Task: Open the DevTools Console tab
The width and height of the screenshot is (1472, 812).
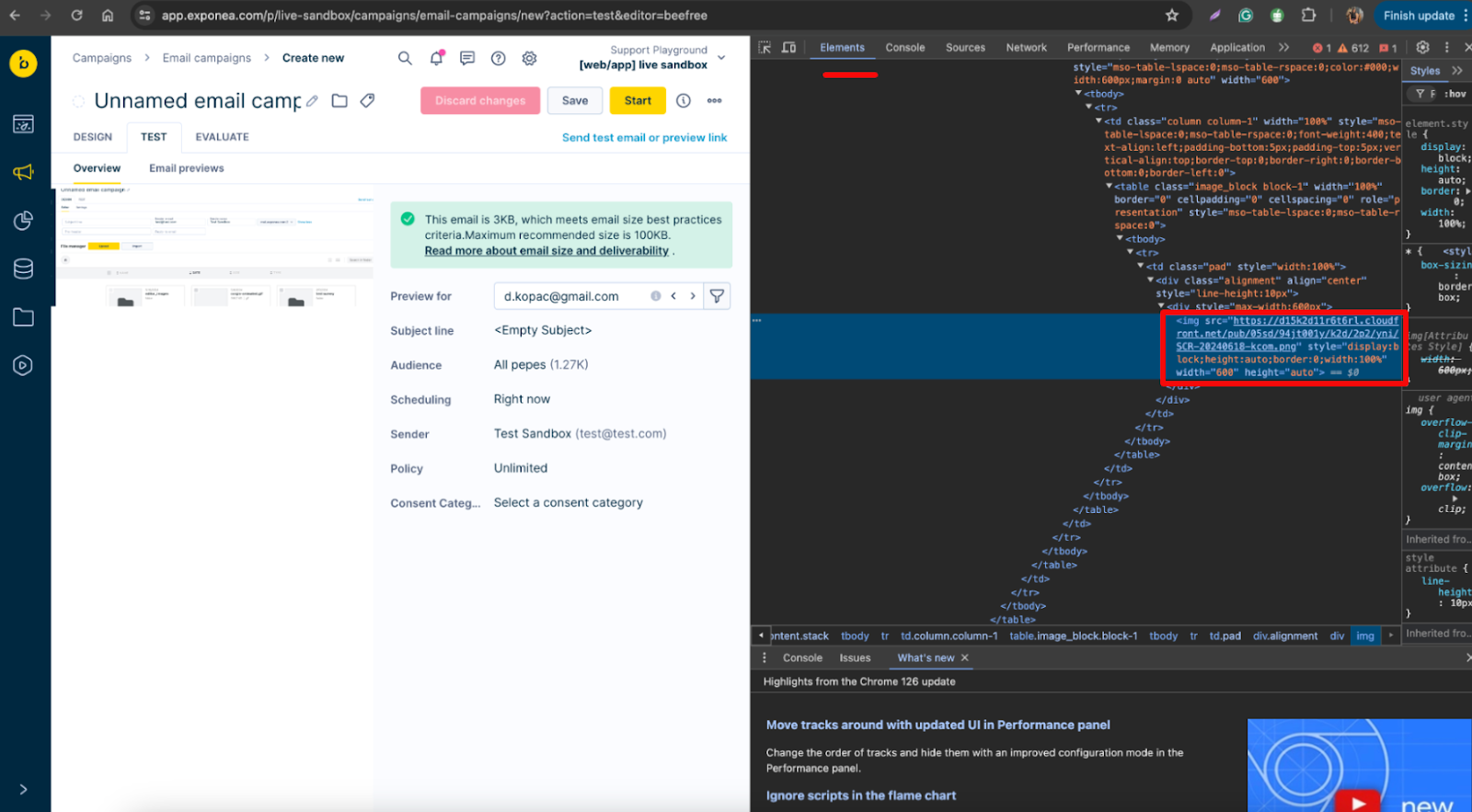Action: point(905,48)
